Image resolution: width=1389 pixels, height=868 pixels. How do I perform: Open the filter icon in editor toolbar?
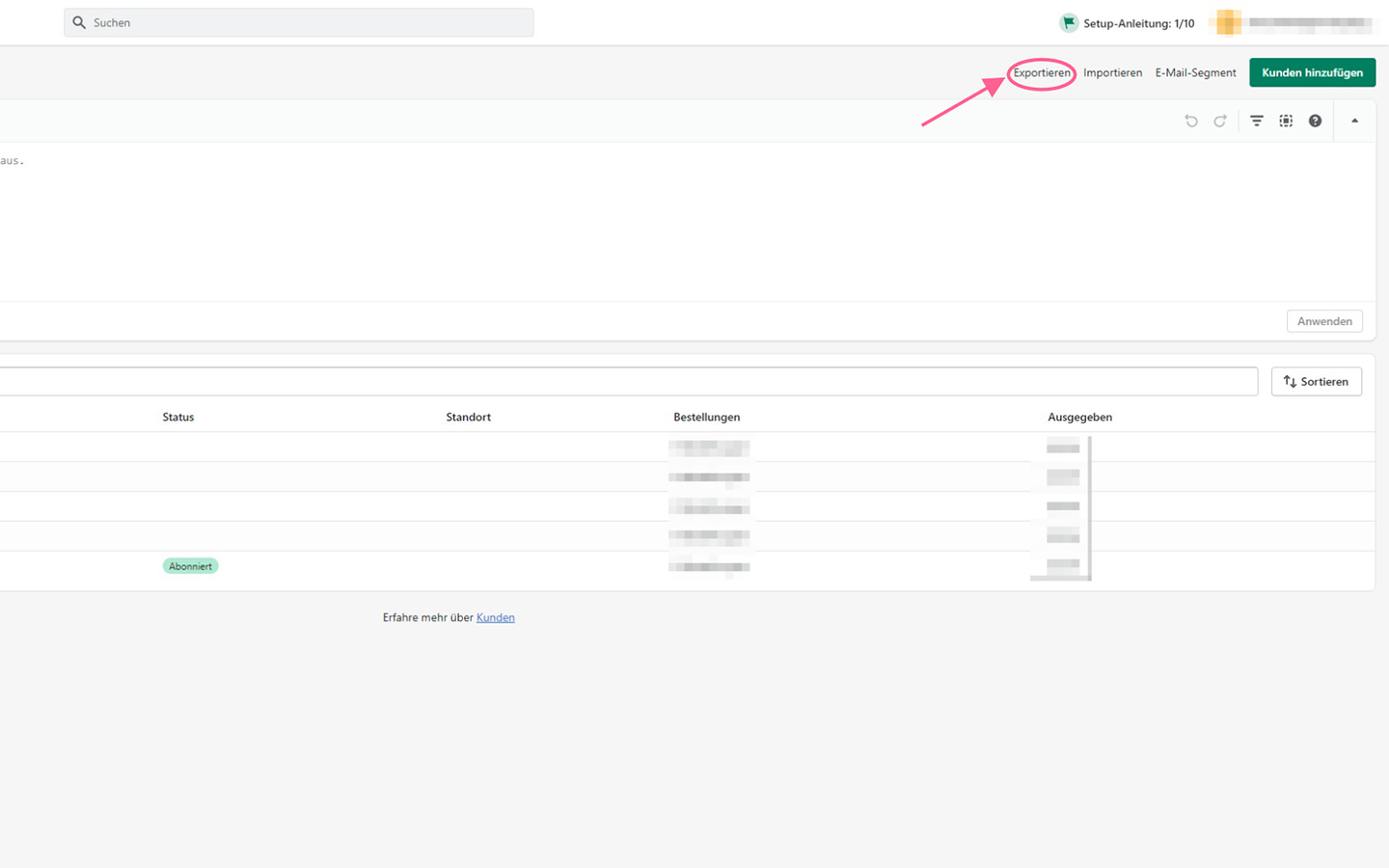pos(1257,121)
